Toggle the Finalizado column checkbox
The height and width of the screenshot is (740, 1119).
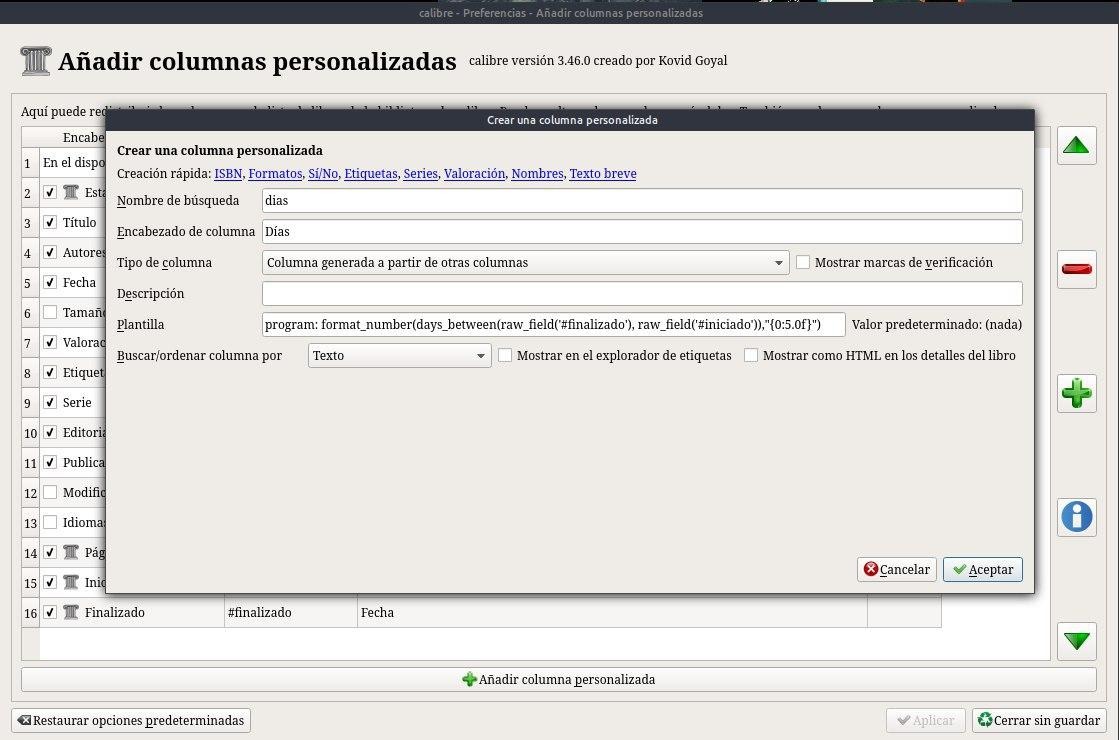(x=50, y=612)
